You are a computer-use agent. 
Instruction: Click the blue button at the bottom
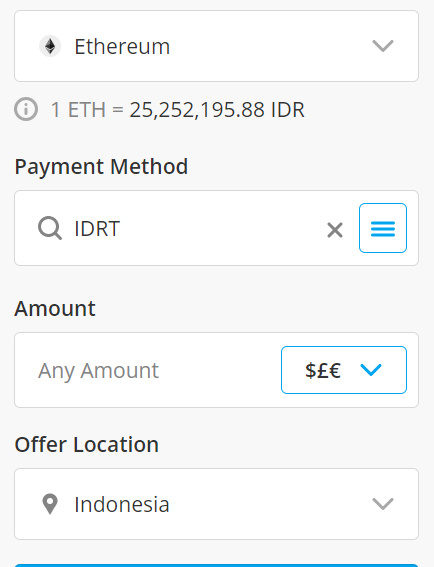tap(216, 565)
